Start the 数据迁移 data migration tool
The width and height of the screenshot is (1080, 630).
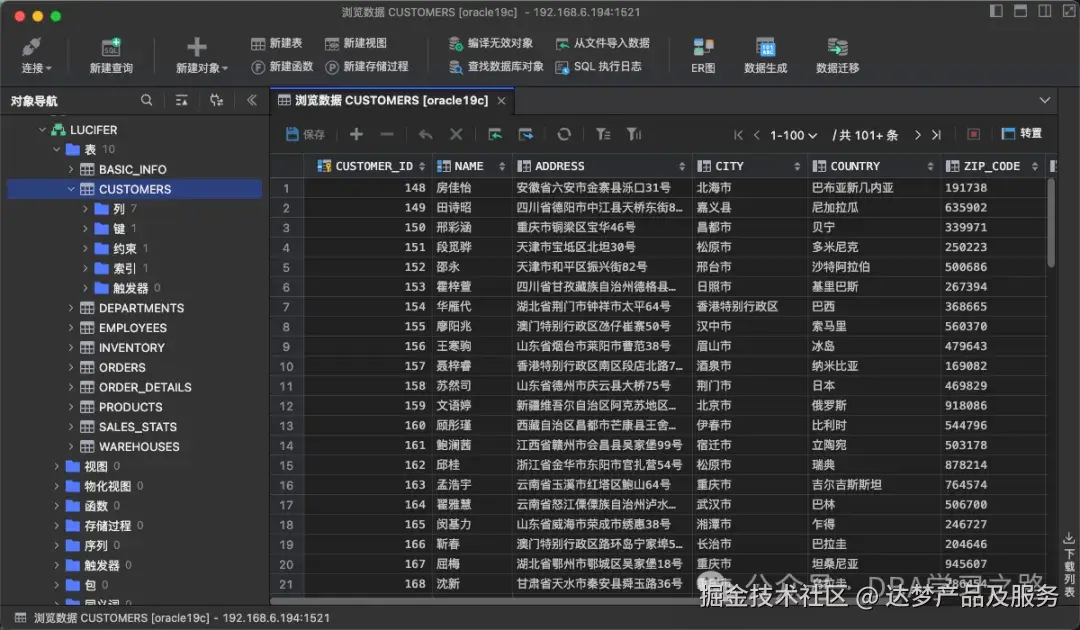coord(838,53)
